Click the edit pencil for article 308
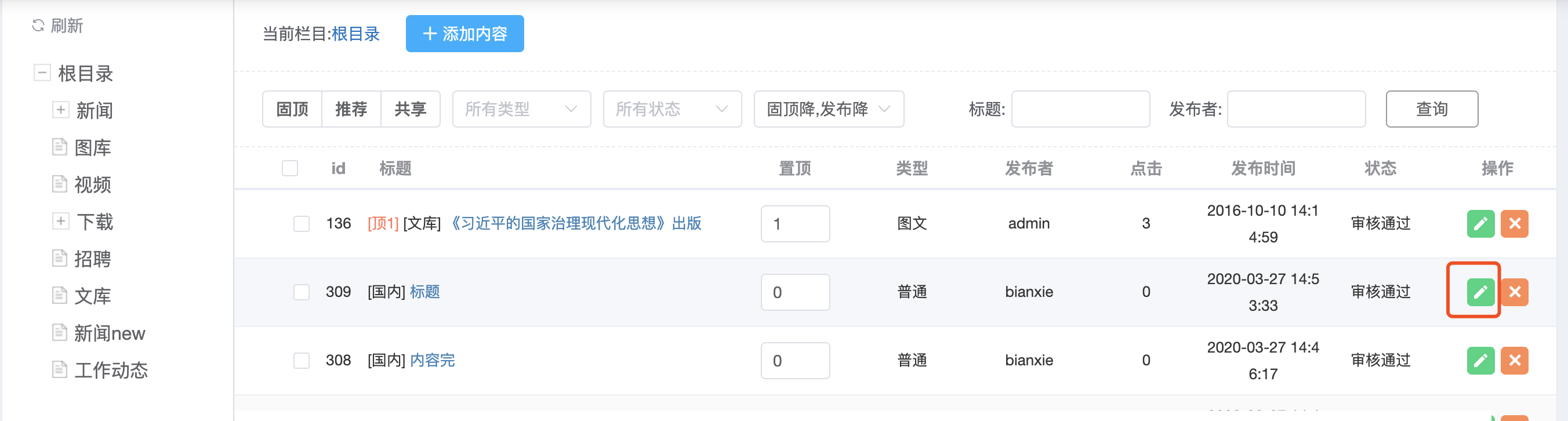 (1480, 361)
